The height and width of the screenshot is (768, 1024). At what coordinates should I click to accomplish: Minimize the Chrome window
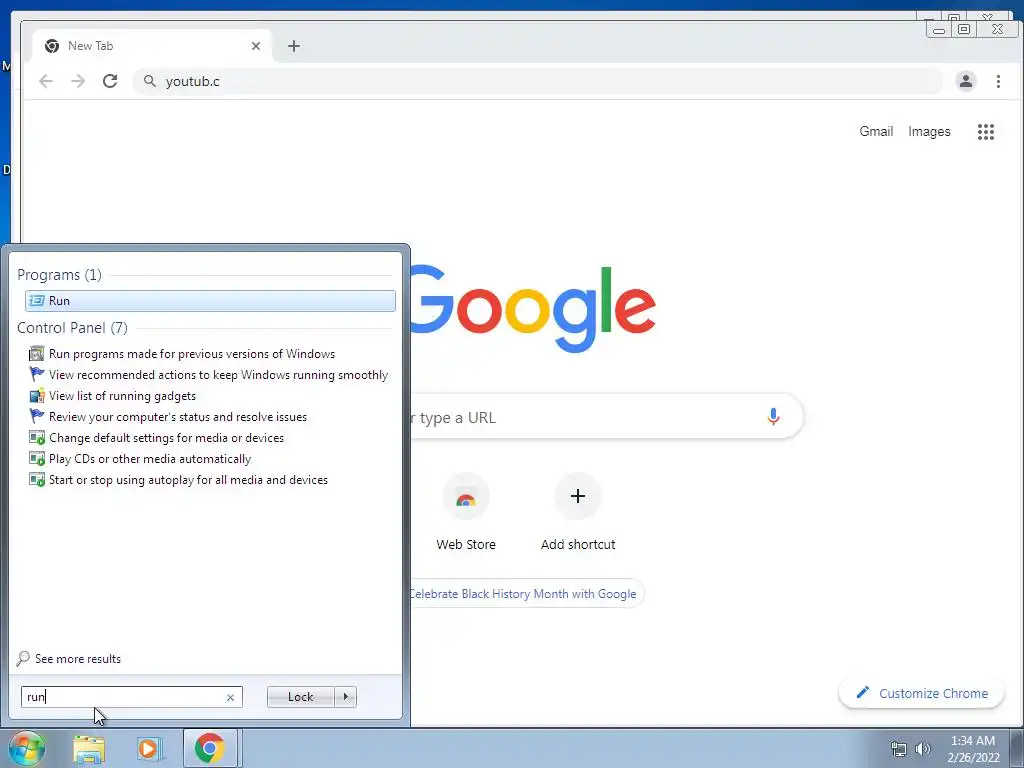click(x=939, y=29)
